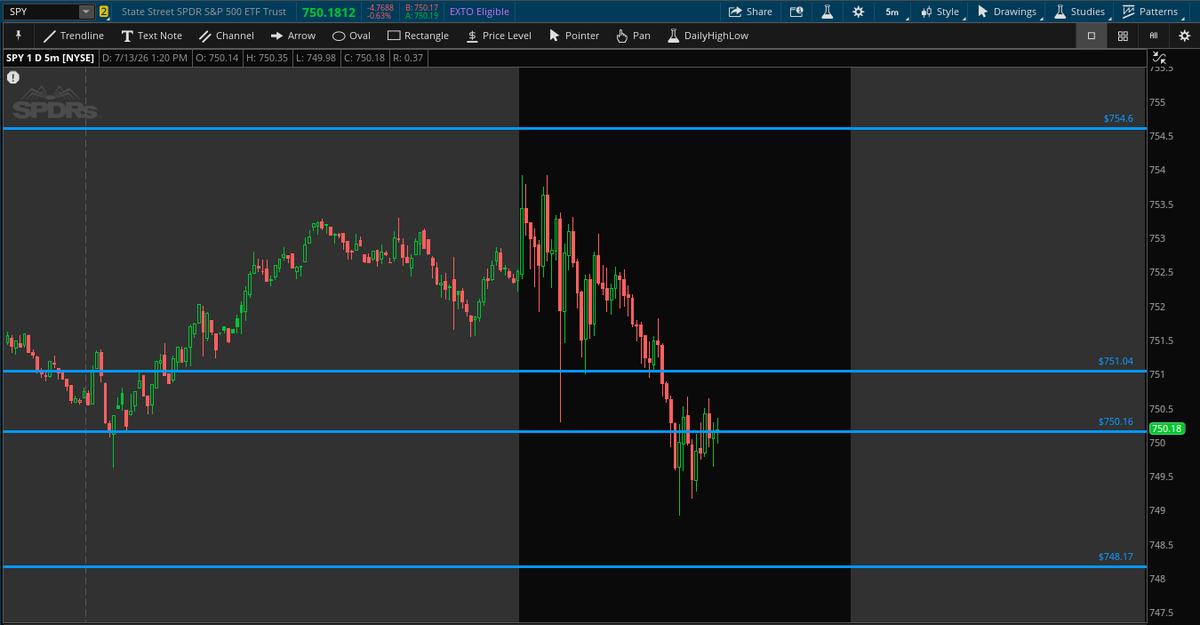The width and height of the screenshot is (1200, 625).
Task: Click the calendar alert icon beside Share
Action: tap(796, 12)
